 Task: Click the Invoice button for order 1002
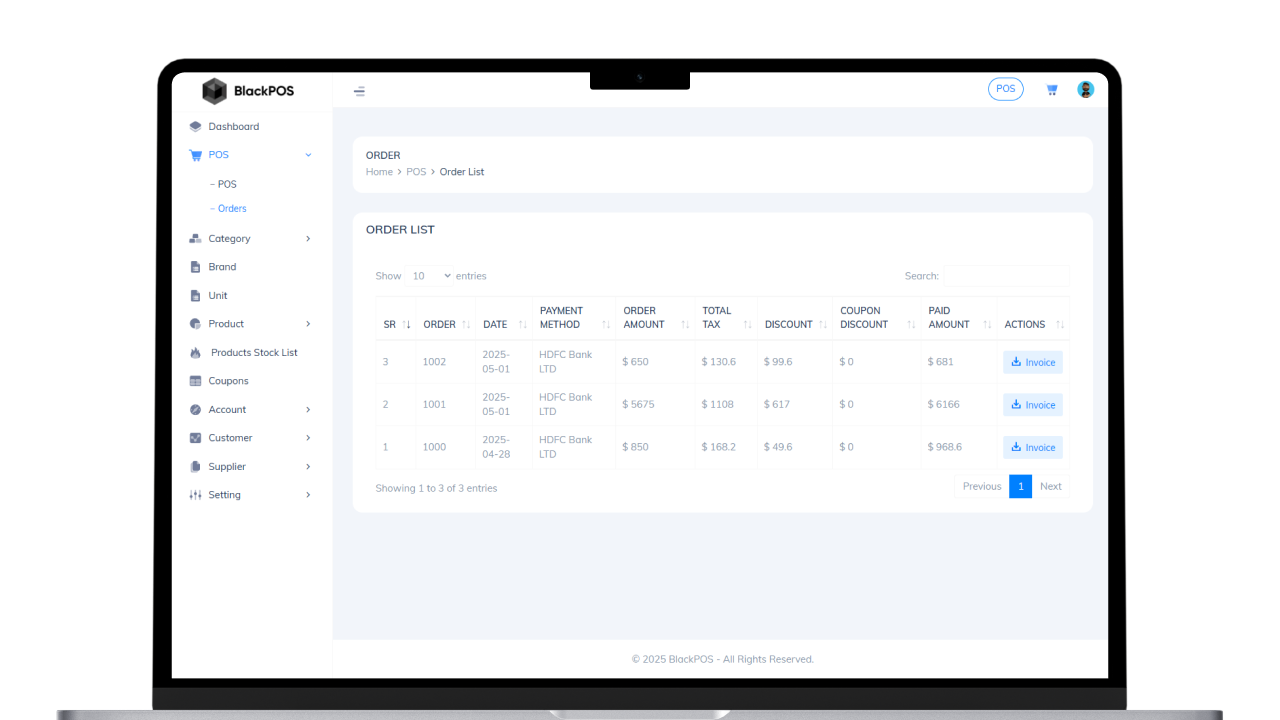pyautogui.click(x=1032, y=361)
